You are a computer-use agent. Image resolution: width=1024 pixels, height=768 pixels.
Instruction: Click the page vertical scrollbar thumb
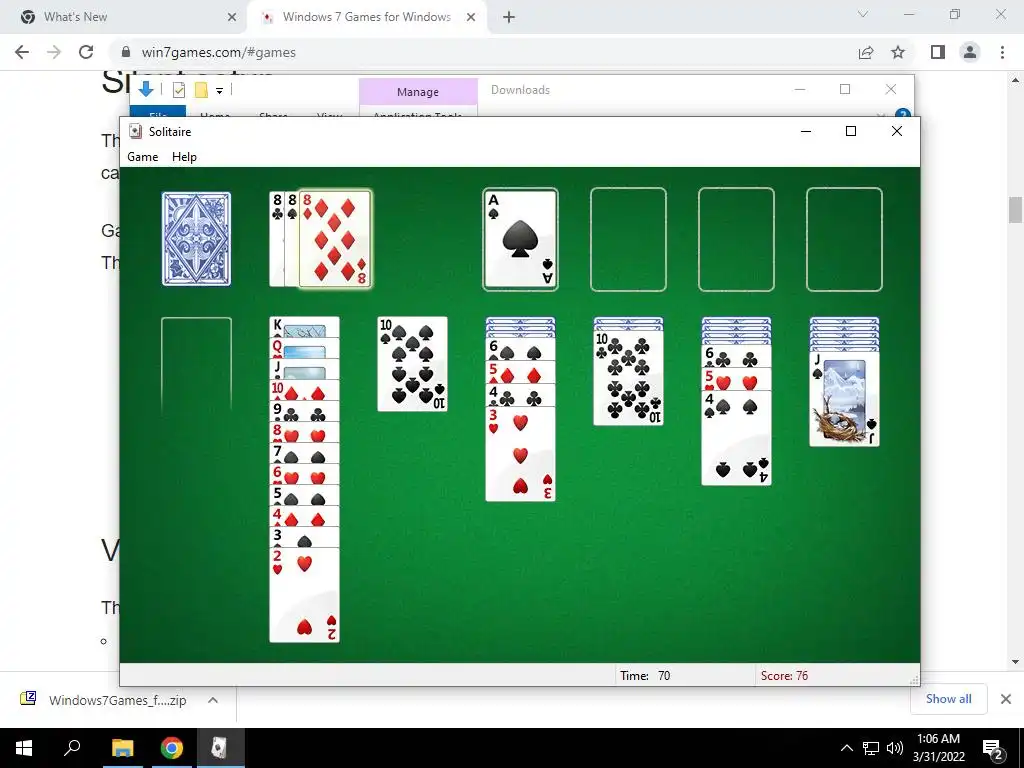click(1015, 210)
